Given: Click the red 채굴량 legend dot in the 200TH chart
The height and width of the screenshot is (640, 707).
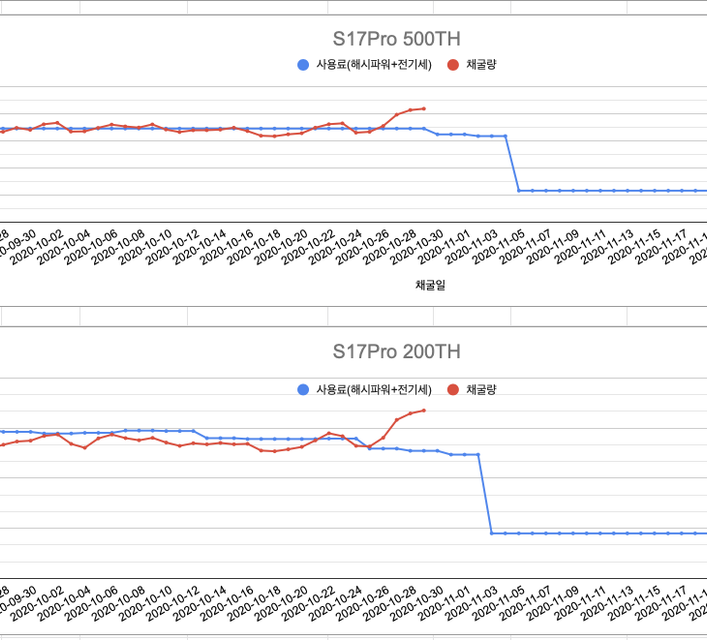Looking at the screenshot, I should pos(453,390).
